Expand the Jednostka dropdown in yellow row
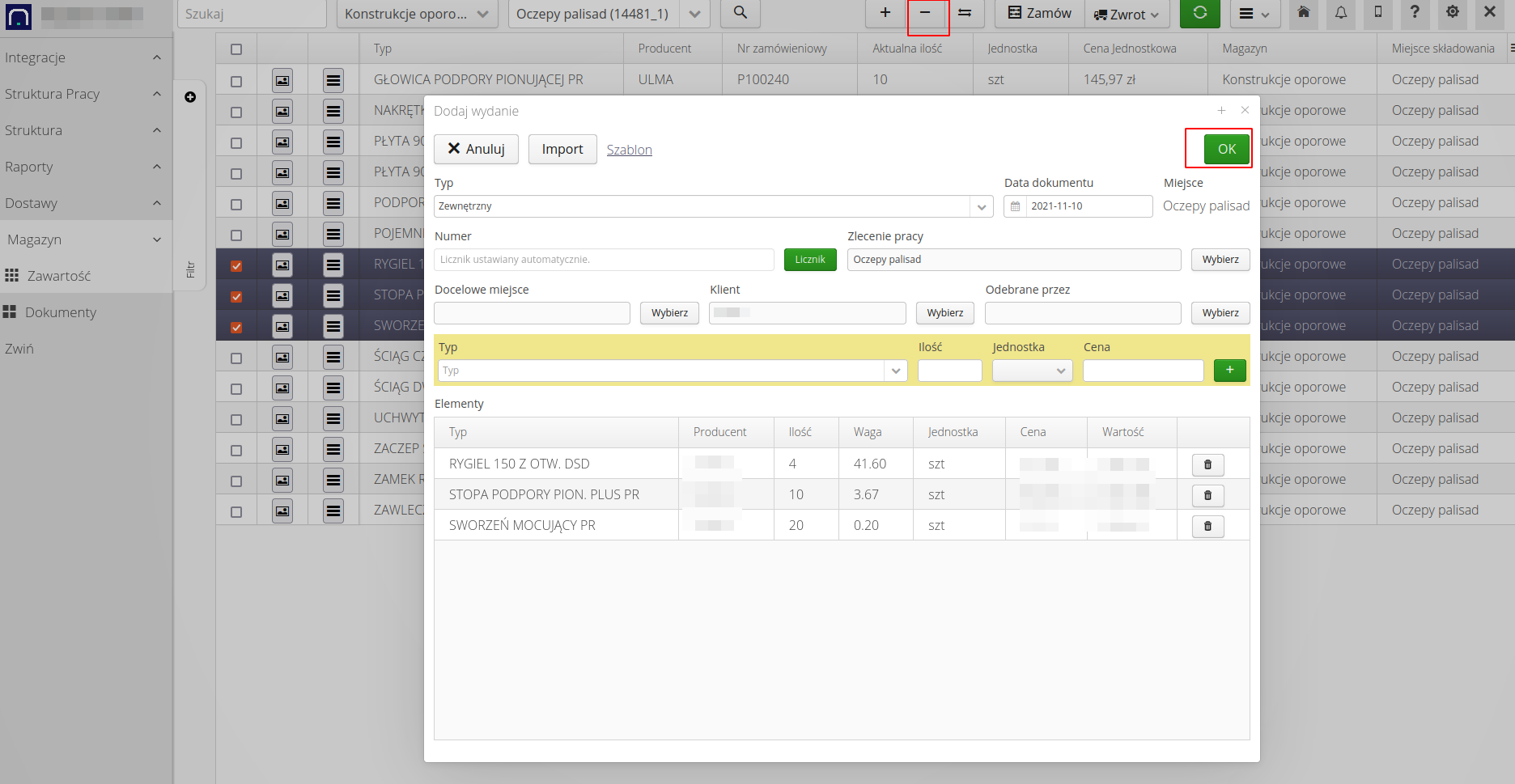The width and height of the screenshot is (1515, 784). tap(1032, 371)
